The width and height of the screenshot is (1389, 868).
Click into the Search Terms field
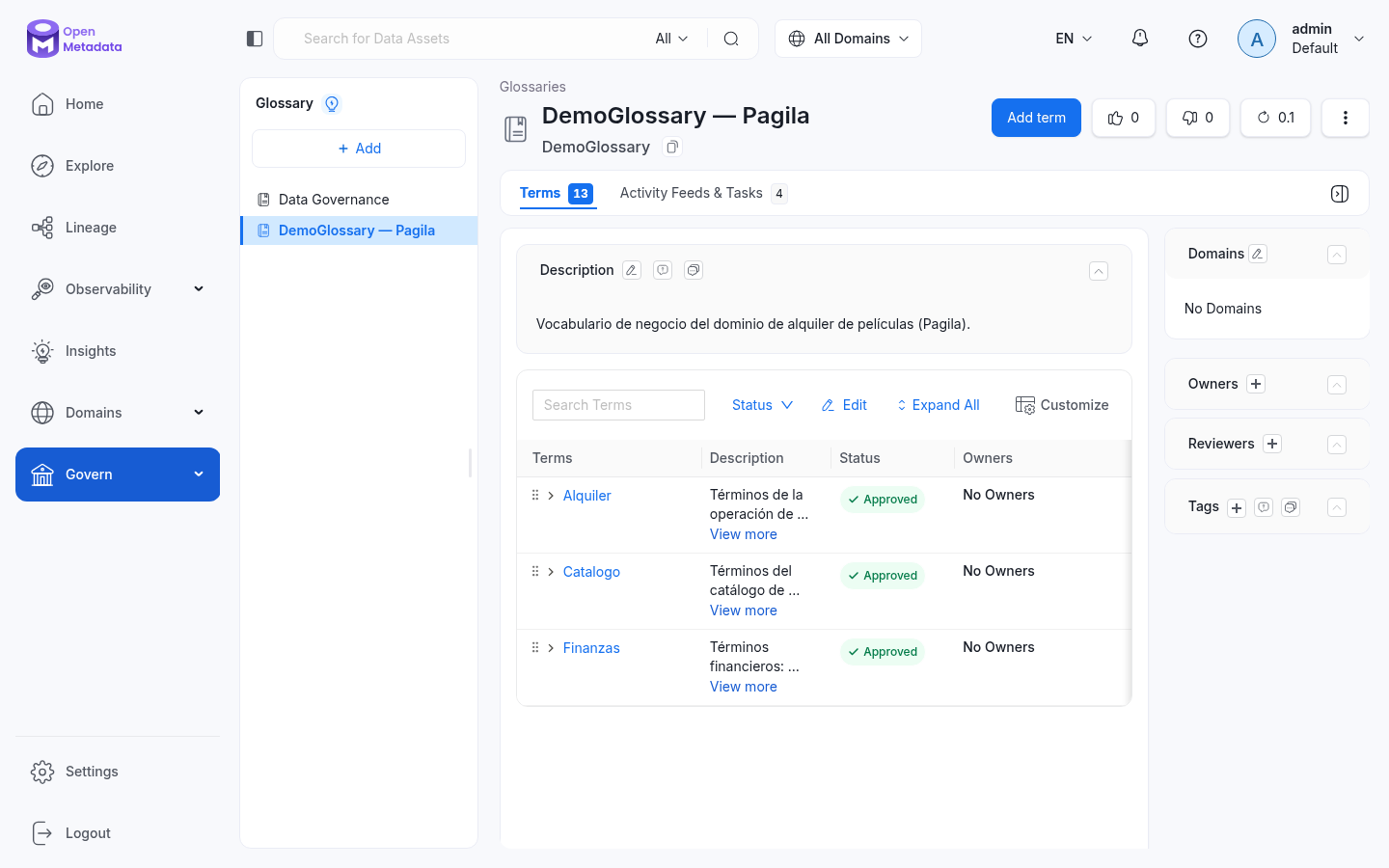(x=618, y=405)
